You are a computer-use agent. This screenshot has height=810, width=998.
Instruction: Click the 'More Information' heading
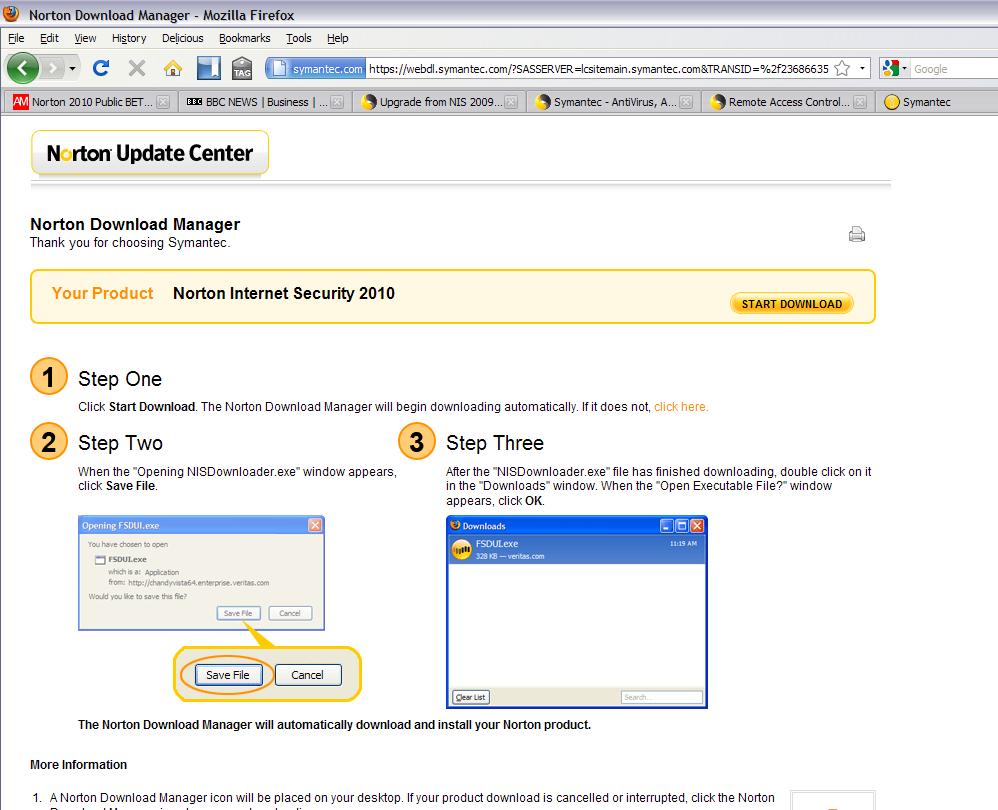tap(78, 765)
